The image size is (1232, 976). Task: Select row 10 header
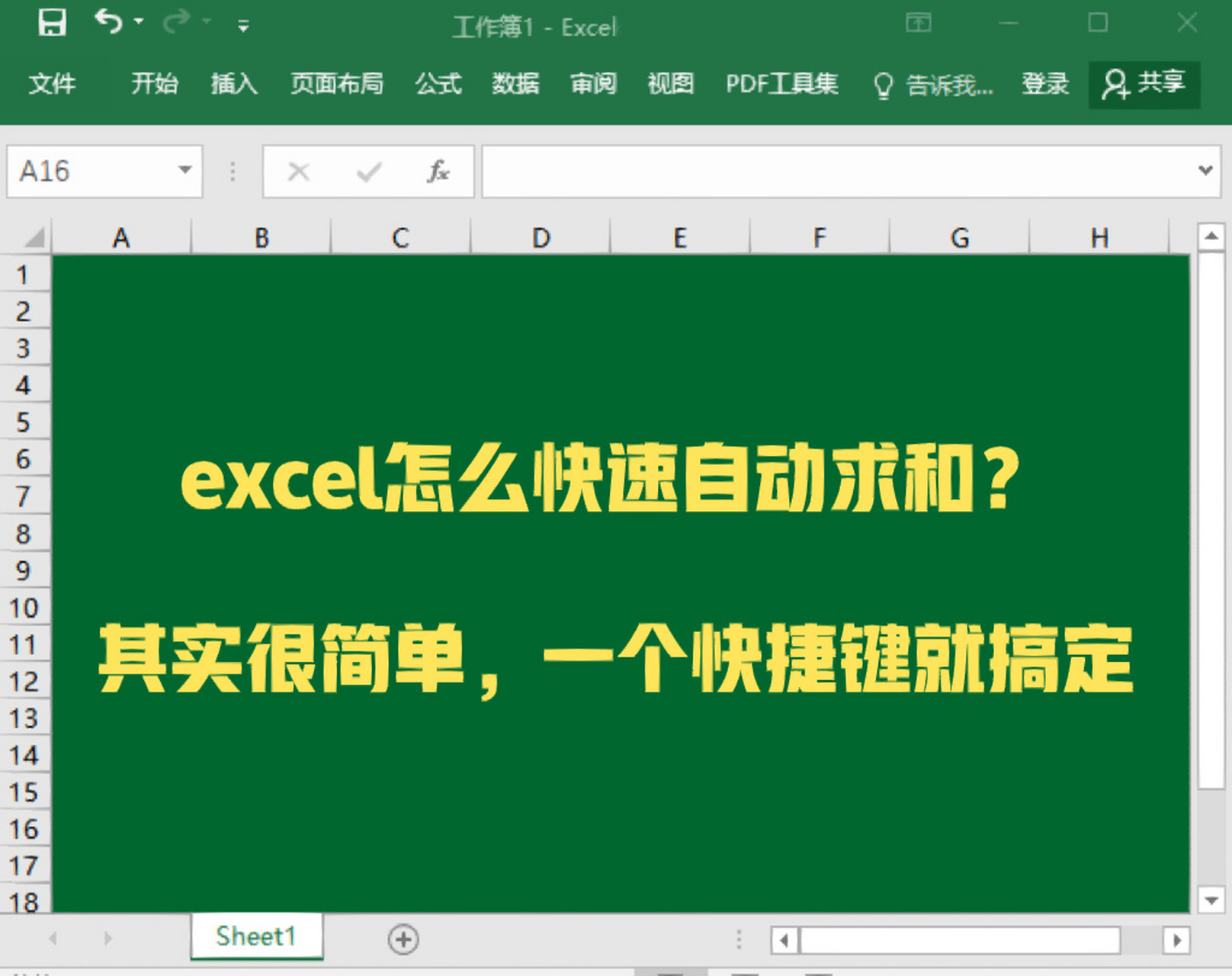24,608
